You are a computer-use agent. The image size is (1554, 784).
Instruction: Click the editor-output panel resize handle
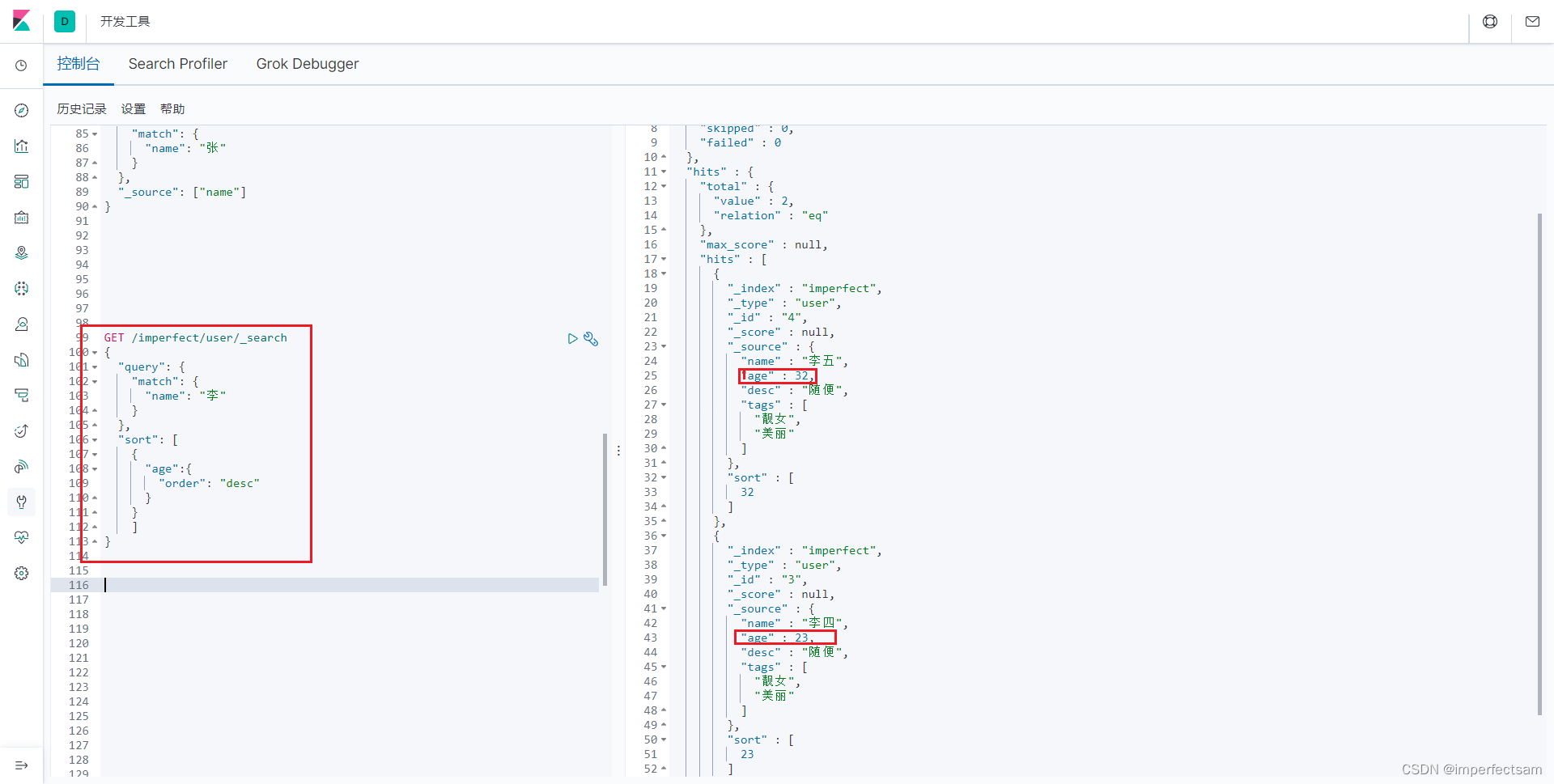(618, 451)
